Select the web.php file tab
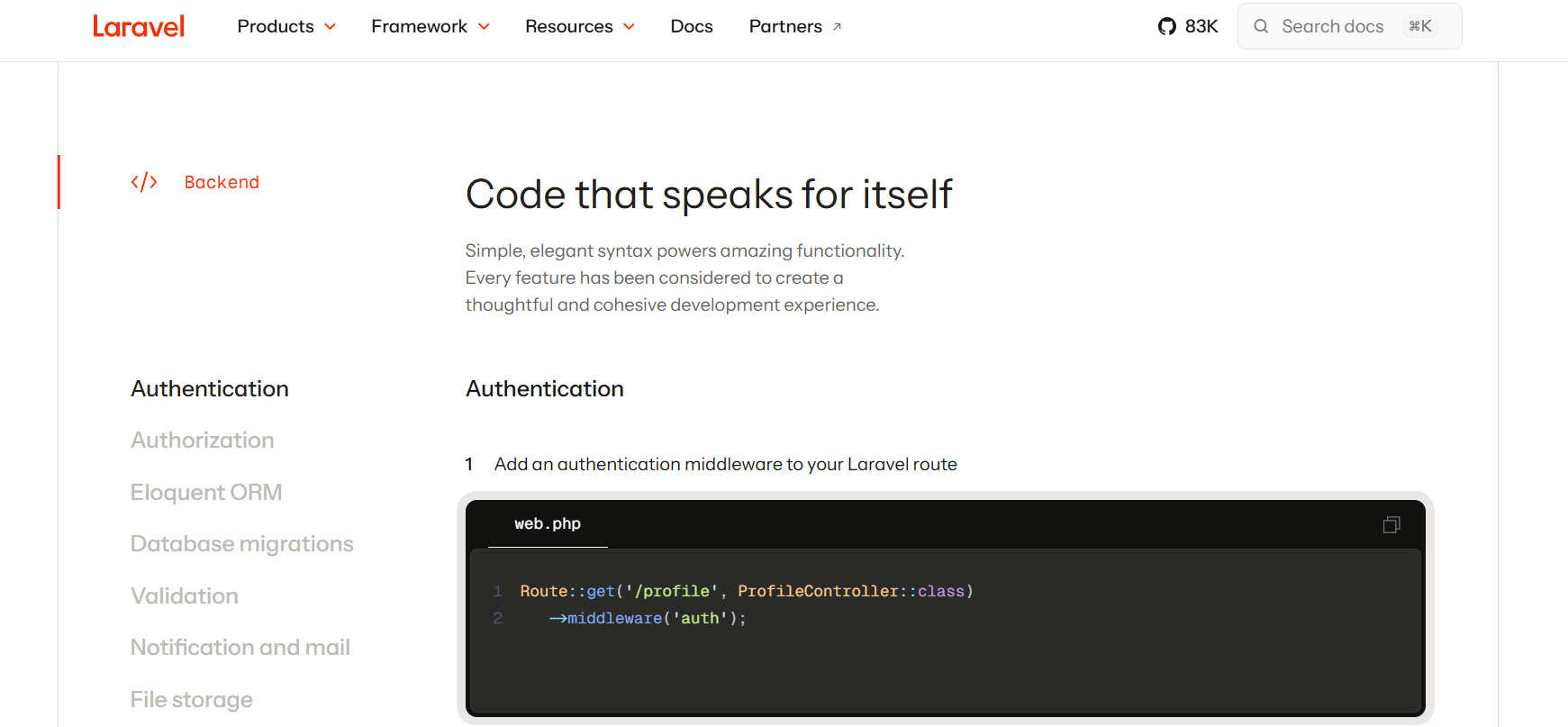Screen dimensions: 1568x727 click(548, 523)
